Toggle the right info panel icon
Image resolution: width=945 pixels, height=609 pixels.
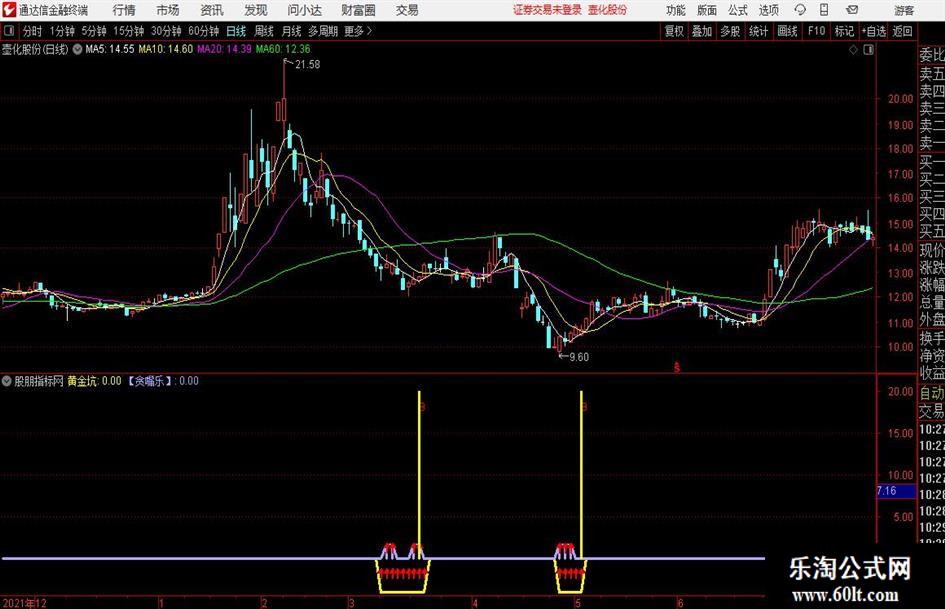pos(868,50)
